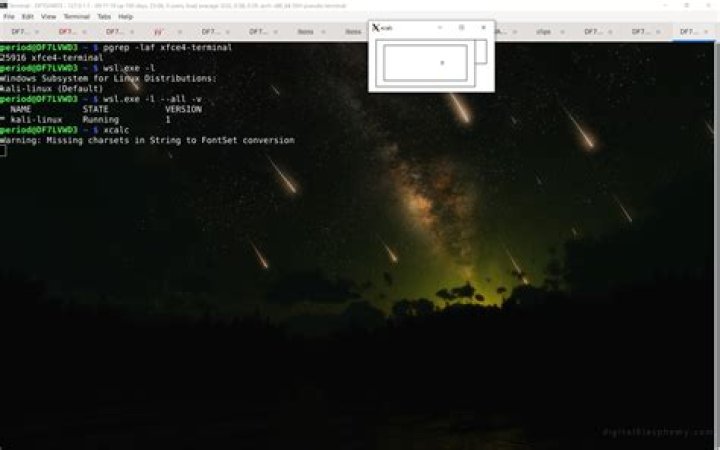The height and width of the screenshot is (450, 720).
Task: Open the Help menu
Action: [125, 17]
